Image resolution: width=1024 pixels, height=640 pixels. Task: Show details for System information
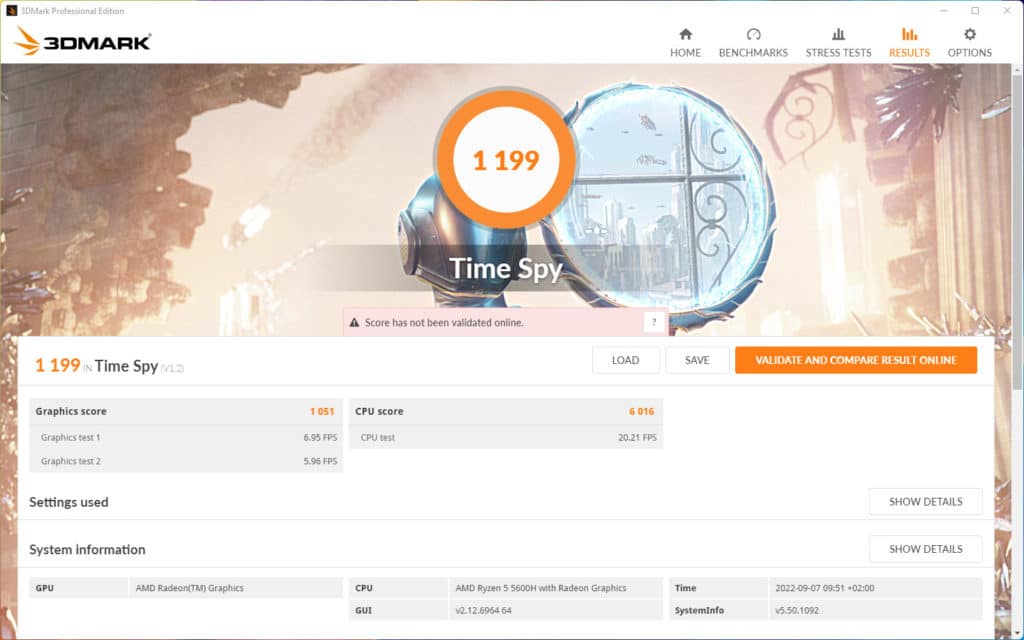[925, 549]
